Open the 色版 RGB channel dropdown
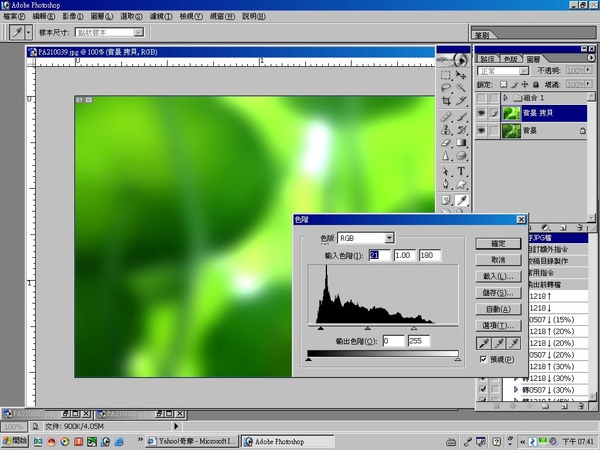 (389, 238)
